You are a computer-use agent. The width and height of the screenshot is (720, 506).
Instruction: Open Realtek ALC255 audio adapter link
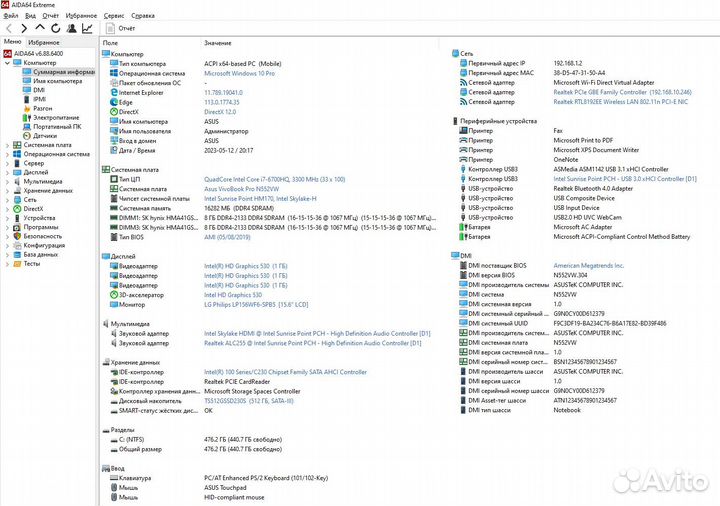(313, 343)
